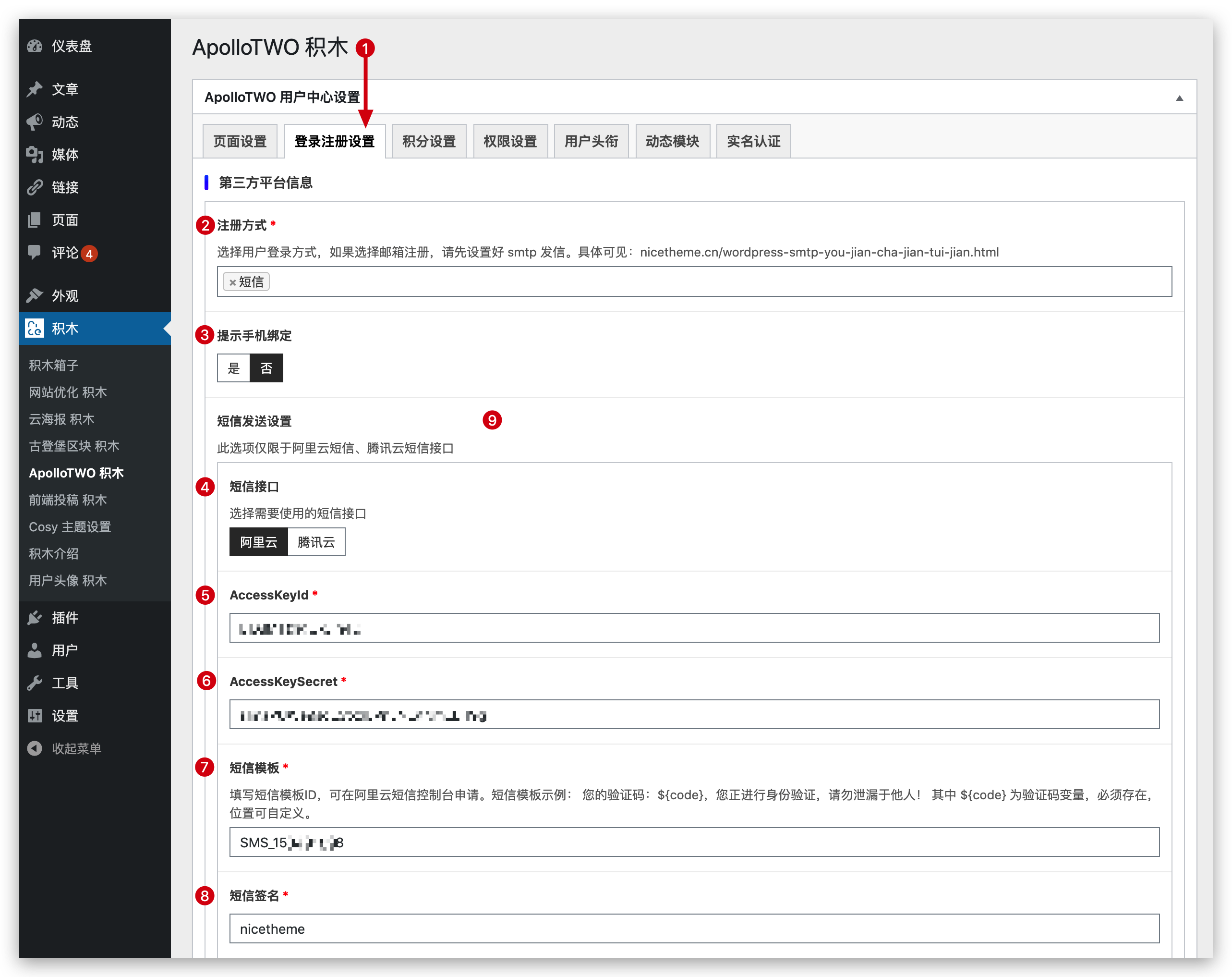Select 腾讯云 as the SMS interface
The image size is (1232, 977).
pos(316,541)
